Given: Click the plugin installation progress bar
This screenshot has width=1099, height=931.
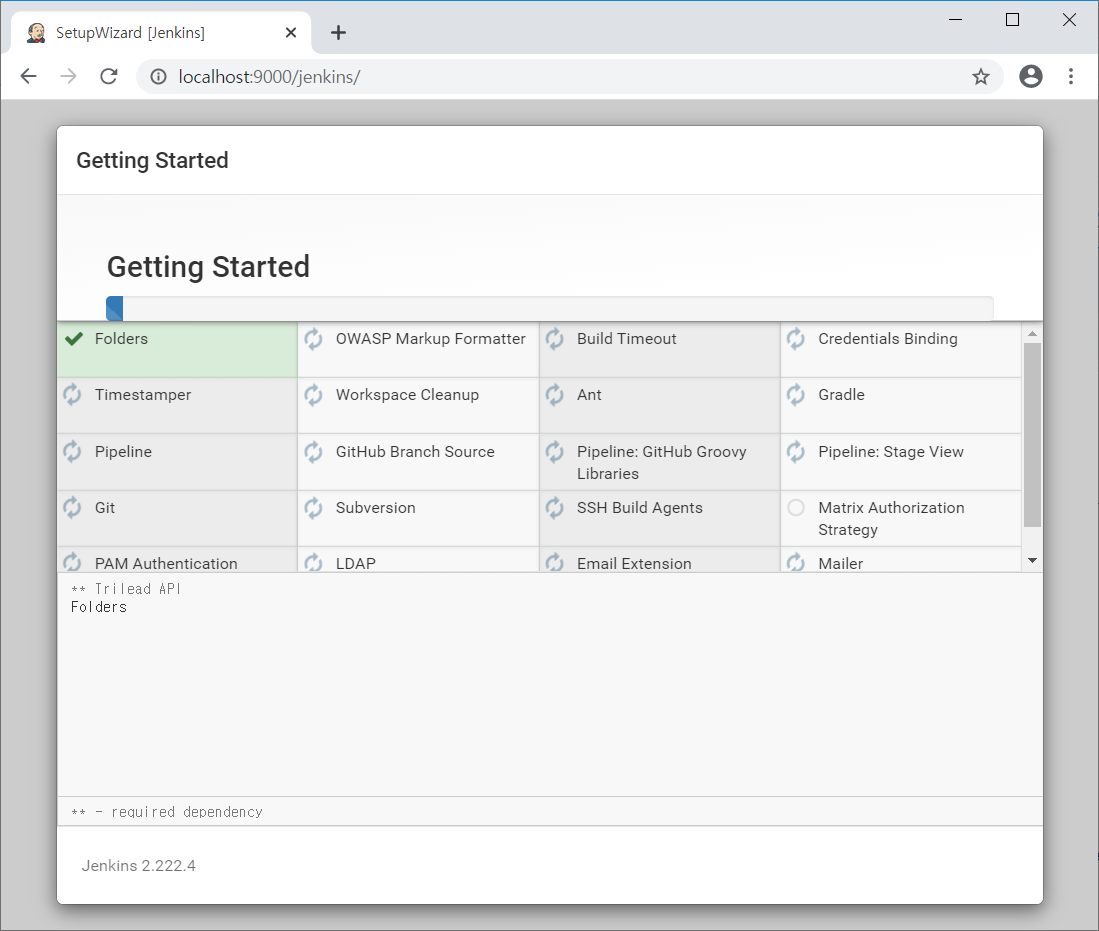Looking at the screenshot, I should [x=550, y=308].
